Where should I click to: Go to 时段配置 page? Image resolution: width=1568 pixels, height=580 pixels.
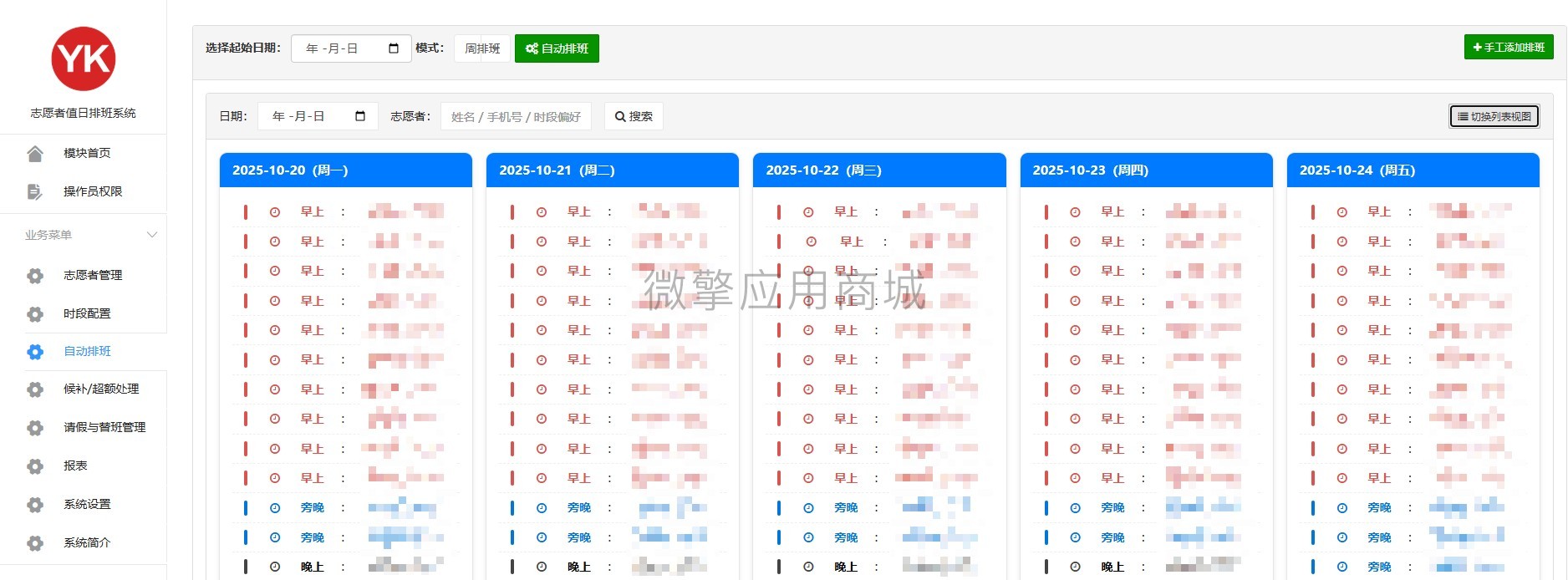(x=87, y=313)
